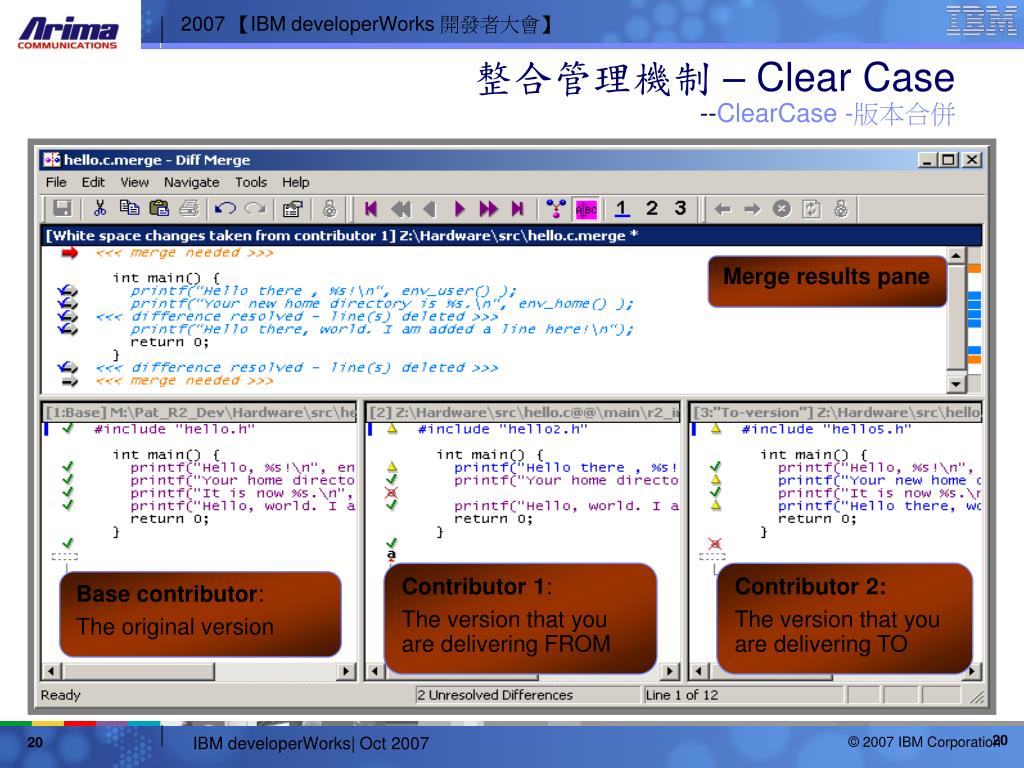This screenshot has height=768, width=1024.
Task: Open the Help menu
Action: click(295, 182)
